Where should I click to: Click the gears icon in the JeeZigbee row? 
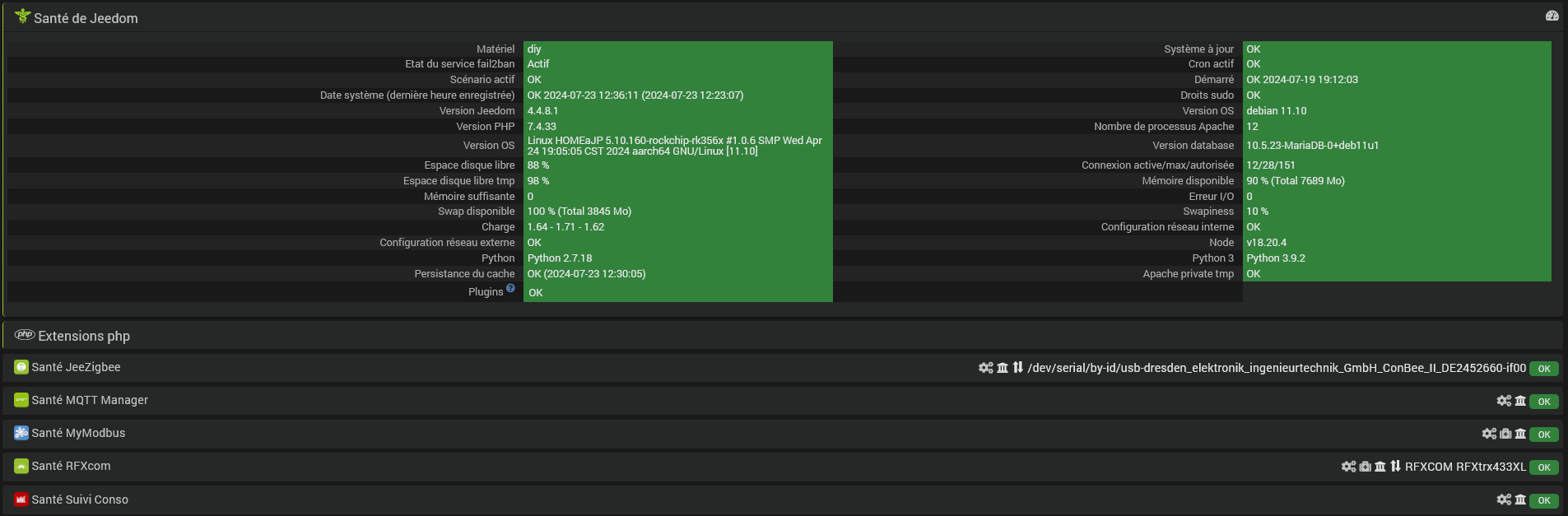[985, 368]
